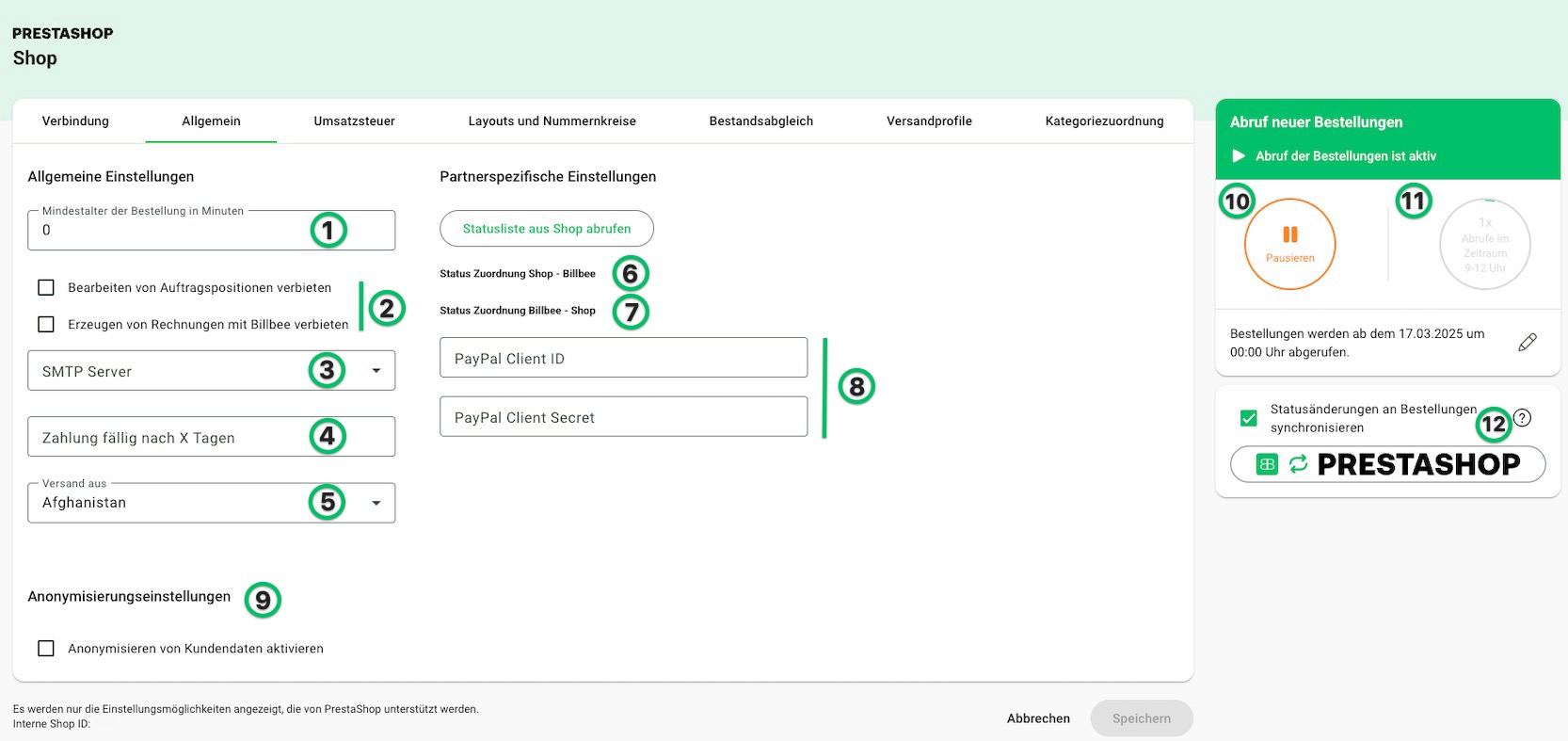Focus the Zahlung fällig nach X Tagen field
Screen dimensions: 1568x741
212,437
